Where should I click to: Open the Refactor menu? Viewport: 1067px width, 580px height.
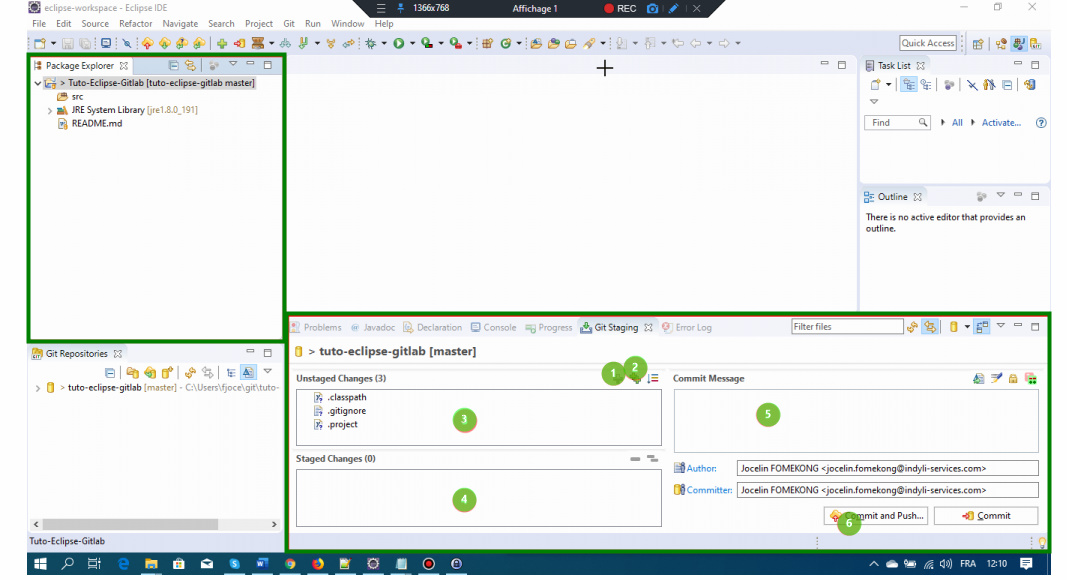point(135,24)
